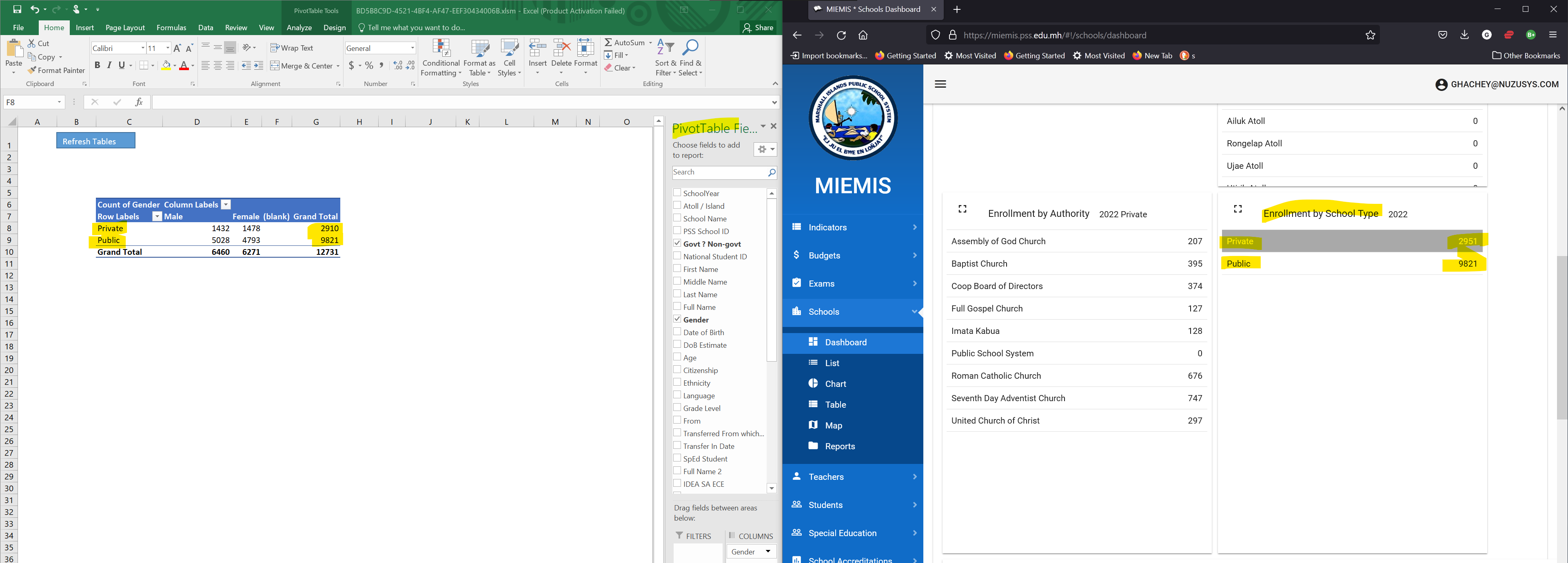Image resolution: width=1568 pixels, height=563 pixels.
Task: Check the SchoolYear field checkbox
Action: 677,193
